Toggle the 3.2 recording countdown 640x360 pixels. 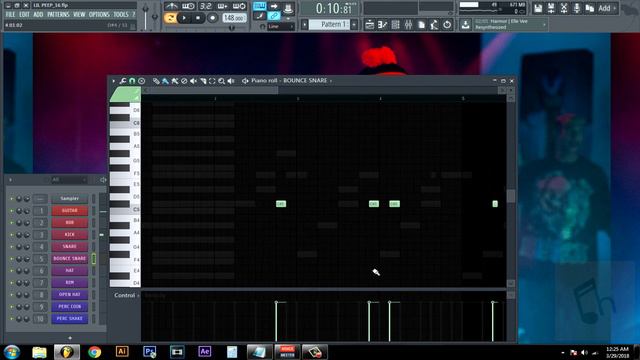[x=206, y=6]
